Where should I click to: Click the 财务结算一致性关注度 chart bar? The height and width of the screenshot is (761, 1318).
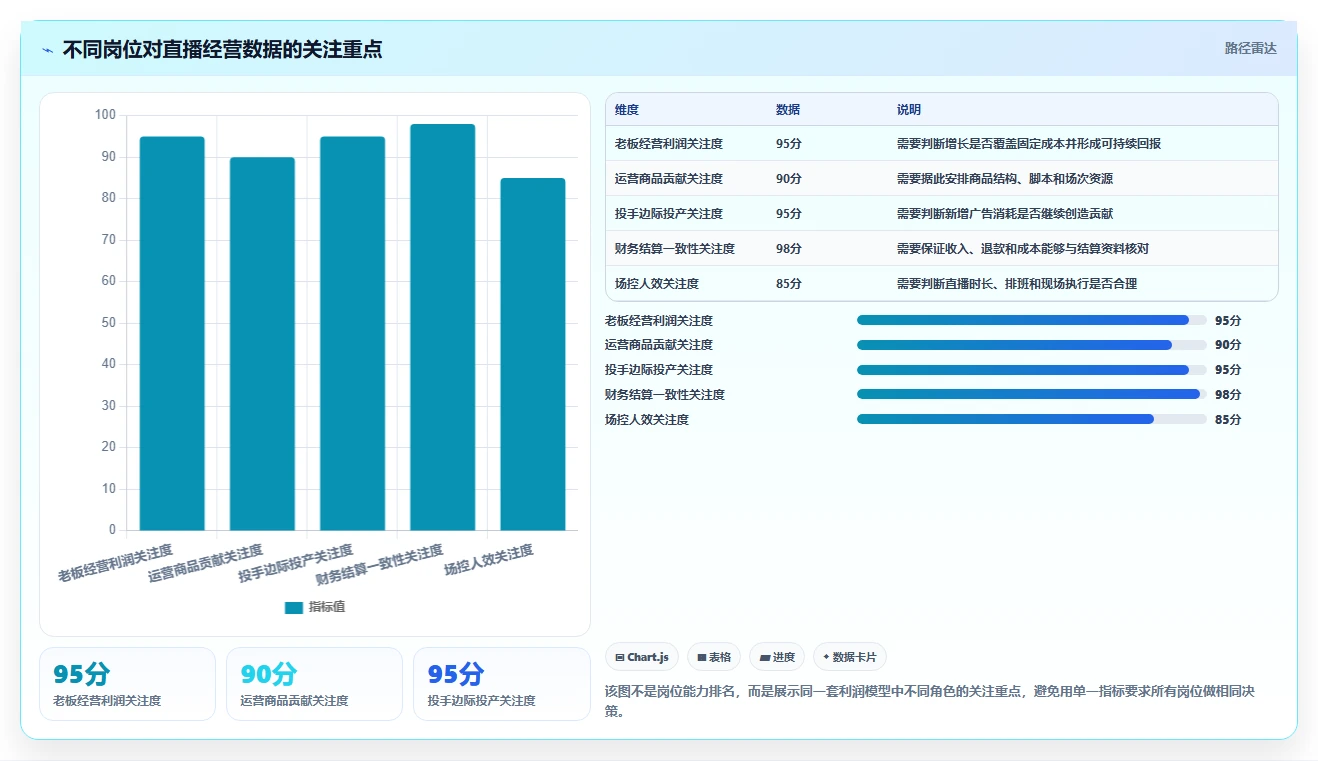(x=443, y=327)
